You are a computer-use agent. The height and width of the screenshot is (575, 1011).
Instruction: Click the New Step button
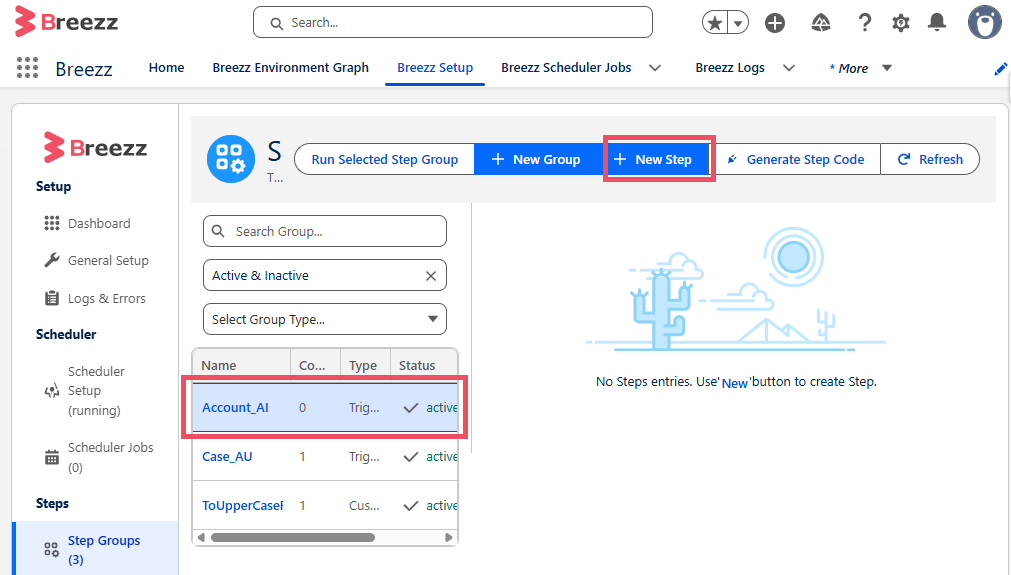click(x=658, y=159)
